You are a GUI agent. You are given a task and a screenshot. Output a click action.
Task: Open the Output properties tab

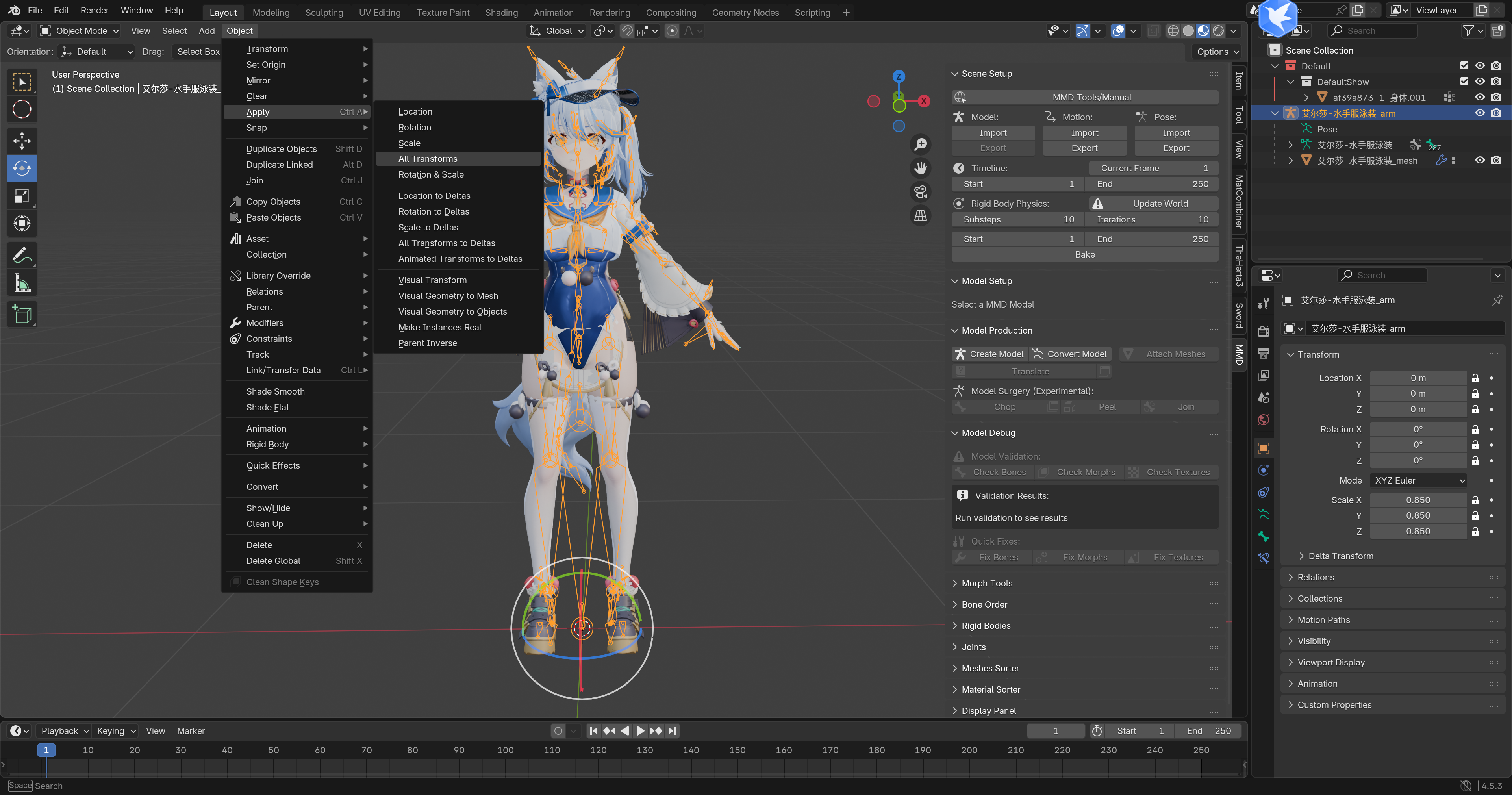pos(1264,353)
